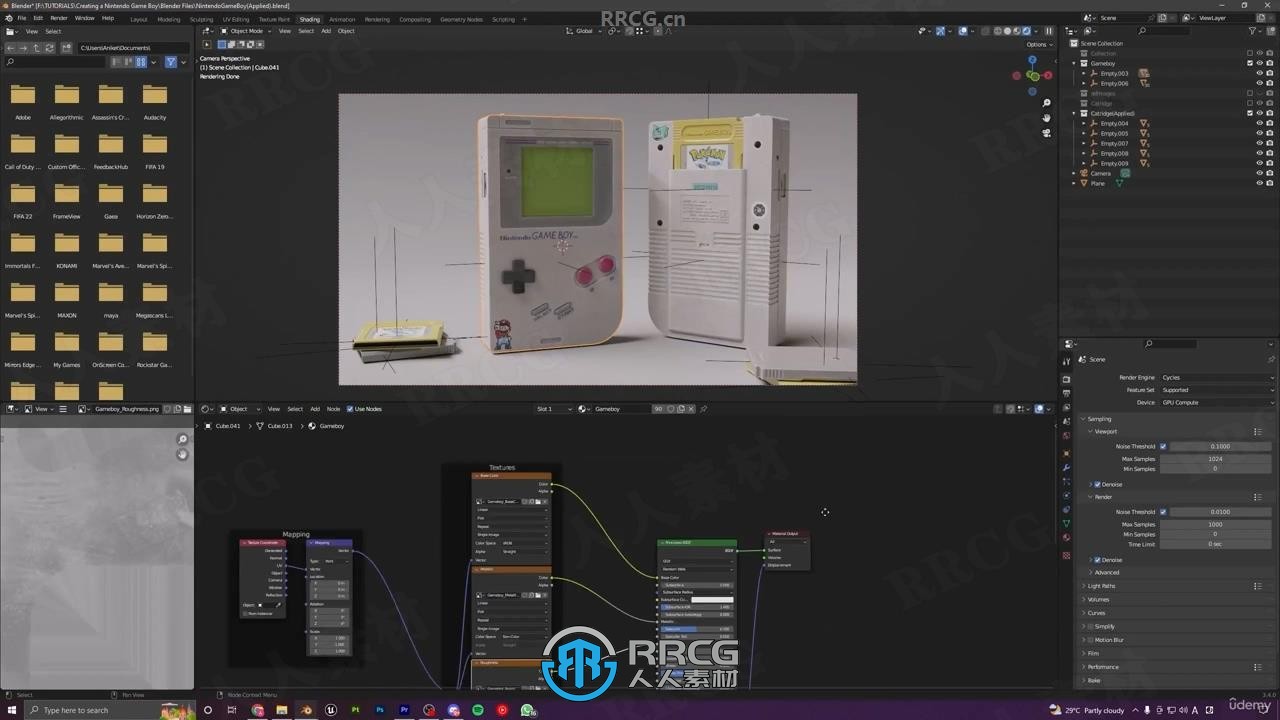The width and height of the screenshot is (1280, 720).
Task: Open Photoshop from the taskbar
Action: point(380,710)
